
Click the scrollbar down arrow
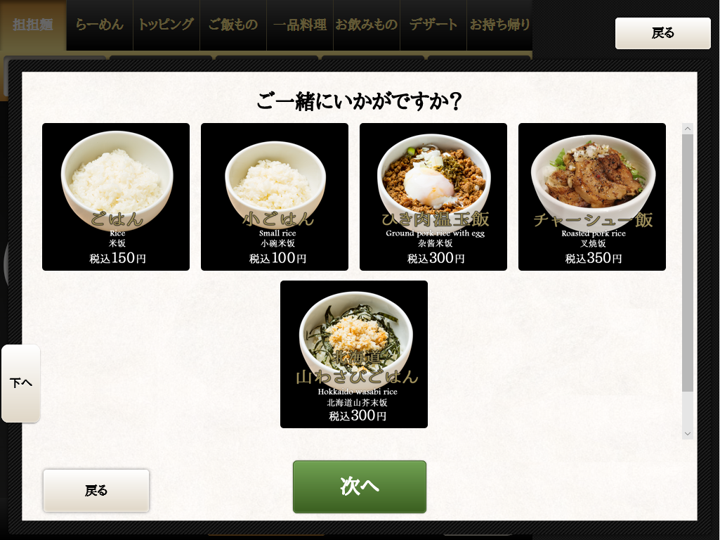click(687, 433)
